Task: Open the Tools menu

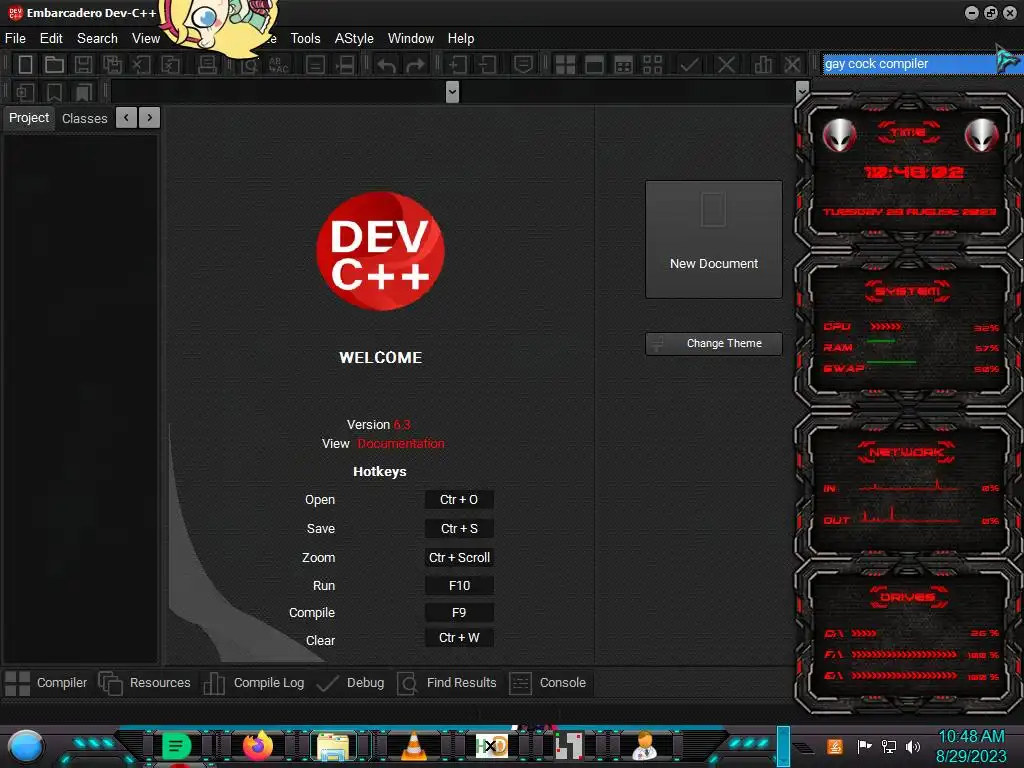Action: pos(306,39)
